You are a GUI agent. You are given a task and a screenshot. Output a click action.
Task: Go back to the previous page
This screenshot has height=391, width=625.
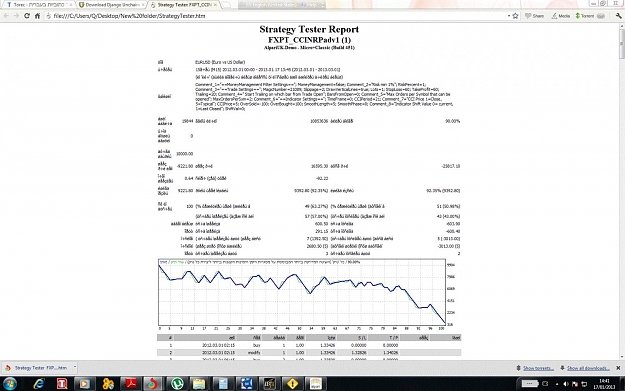(6, 16)
